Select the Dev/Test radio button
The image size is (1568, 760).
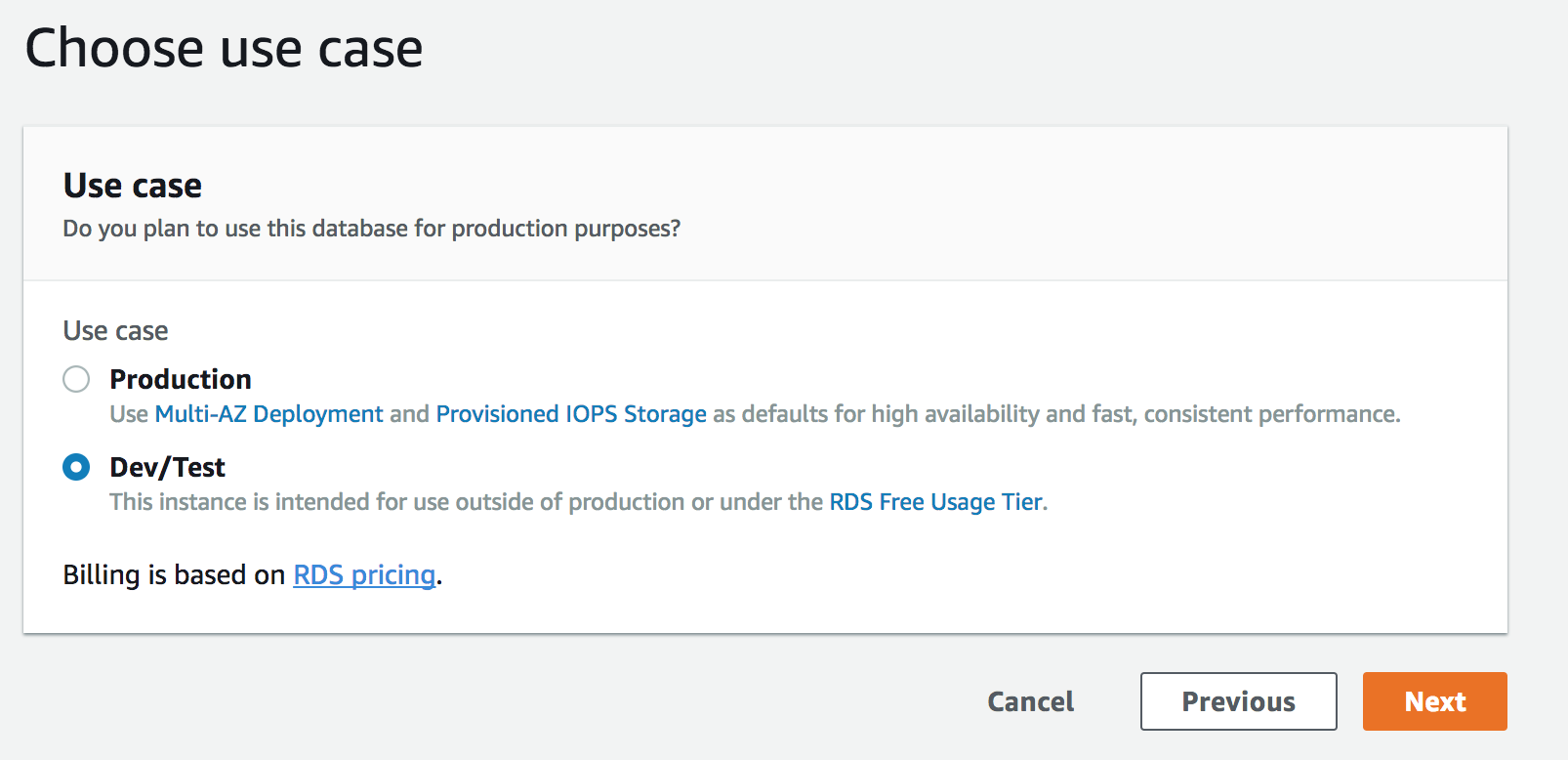click(x=76, y=467)
